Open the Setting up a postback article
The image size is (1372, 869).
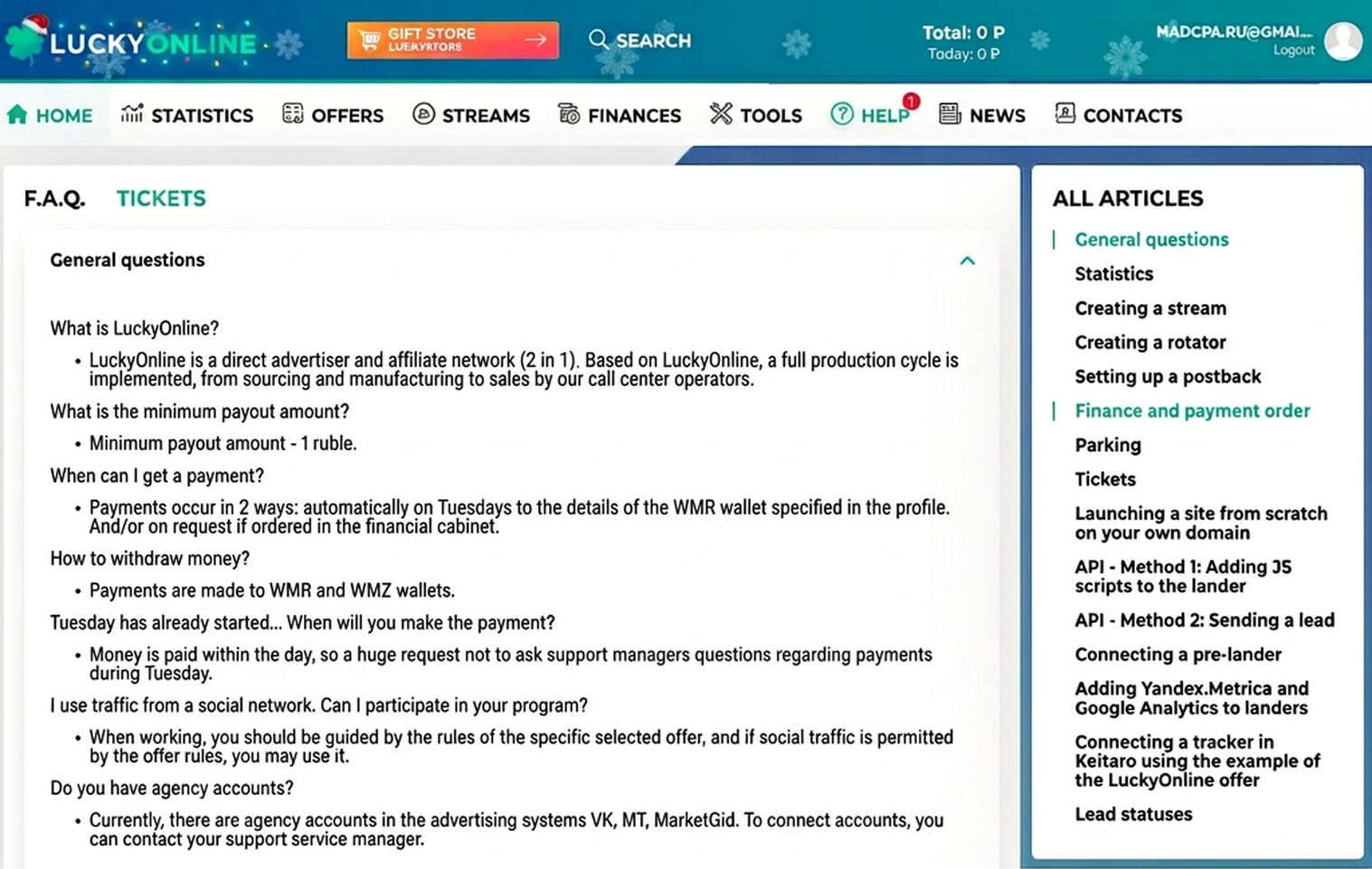(1168, 377)
